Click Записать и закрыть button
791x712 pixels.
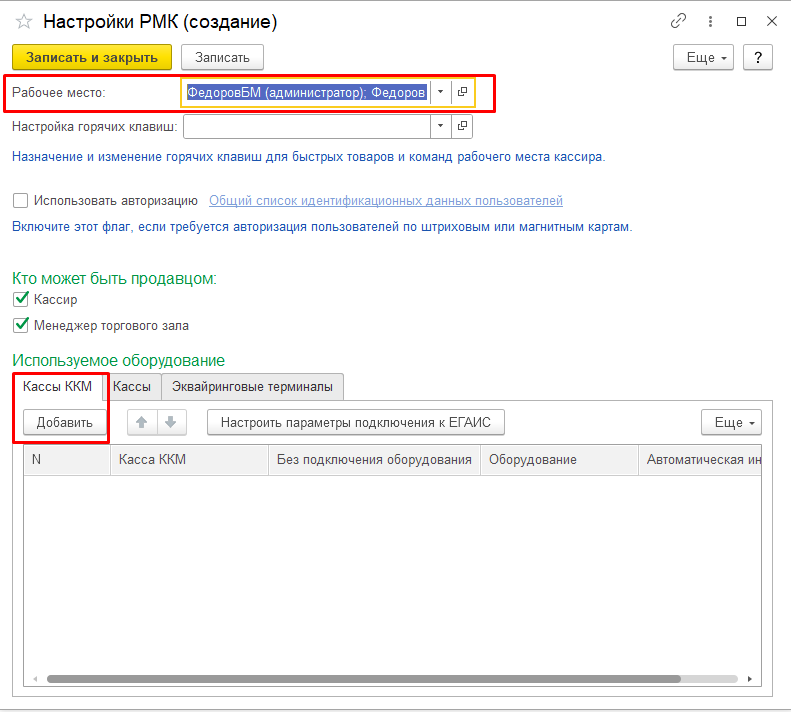[x=92, y=57]
